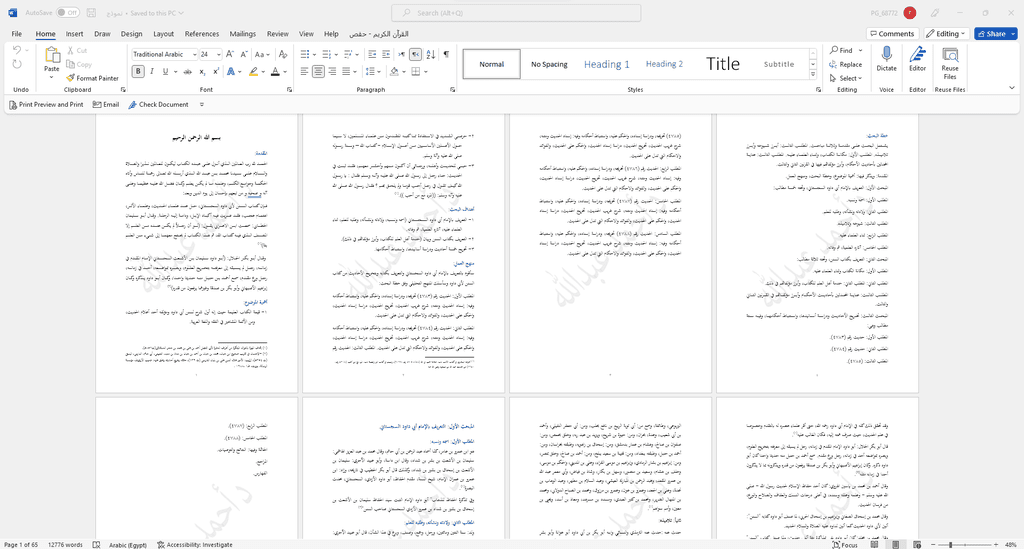Viewport: 1024px width, 549px height.
Task: Switch to the Layout tab
Action: 163,34
